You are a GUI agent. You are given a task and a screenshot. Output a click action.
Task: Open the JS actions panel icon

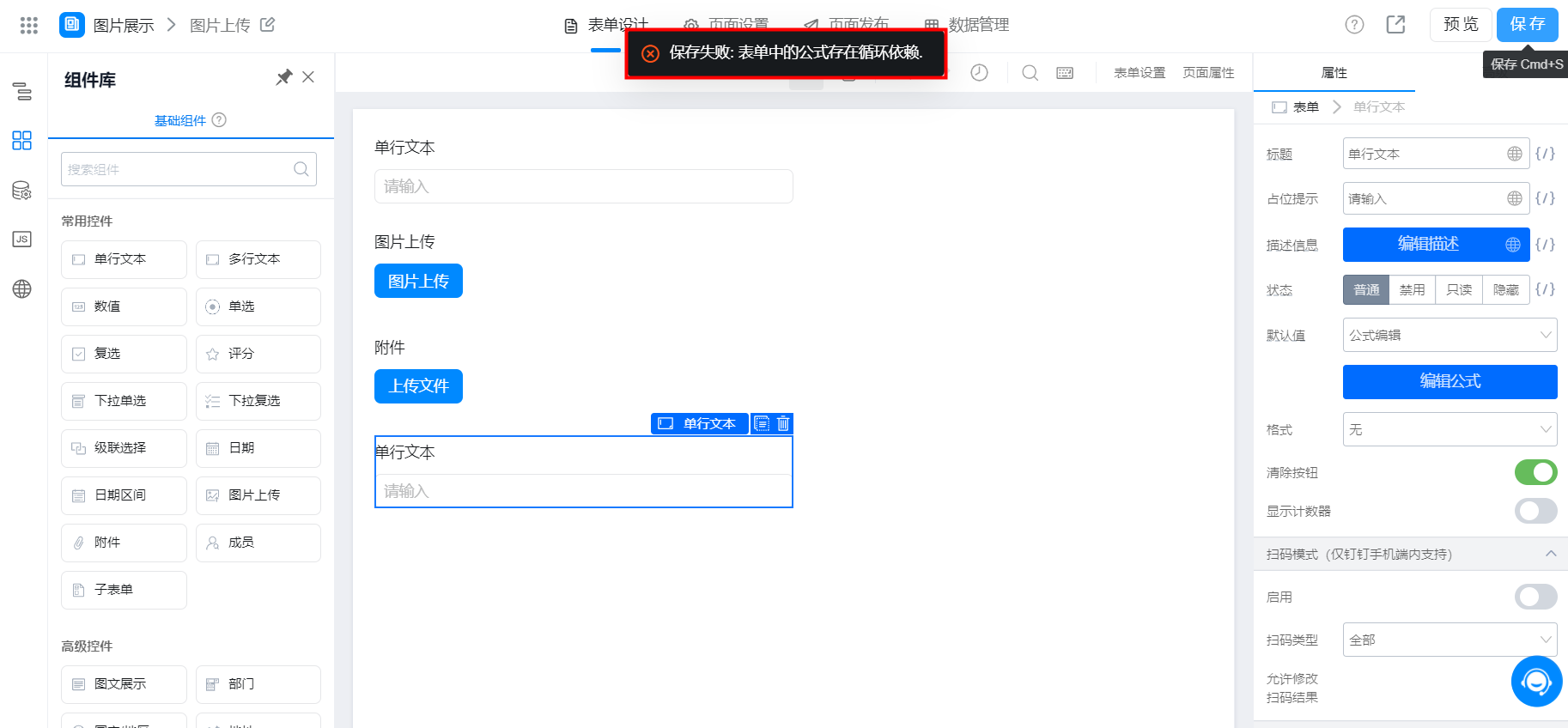point(22,240)
